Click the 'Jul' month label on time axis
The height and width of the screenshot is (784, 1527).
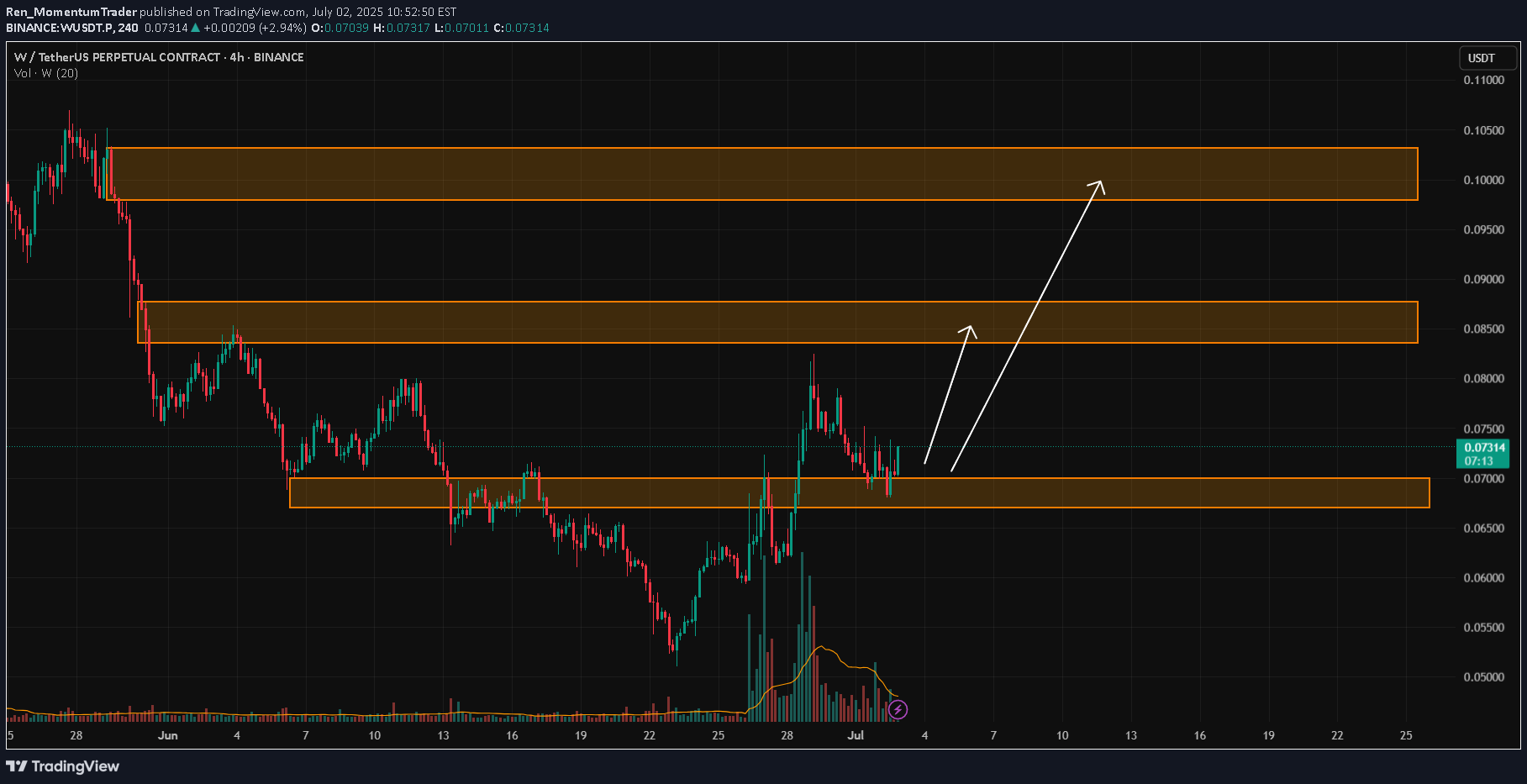pyautogui.click(x=856, y=735)
